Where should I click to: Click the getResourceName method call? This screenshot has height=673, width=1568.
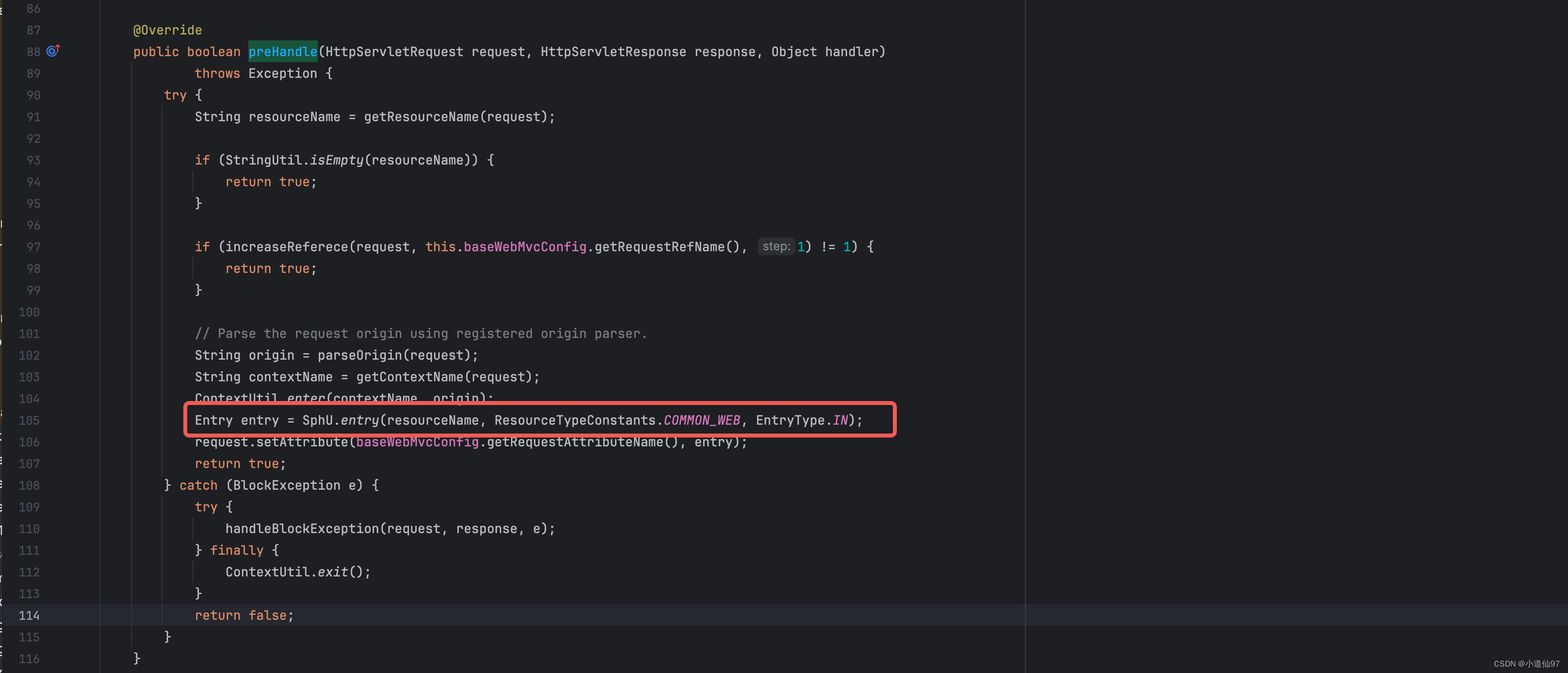[x=421, y=117]
